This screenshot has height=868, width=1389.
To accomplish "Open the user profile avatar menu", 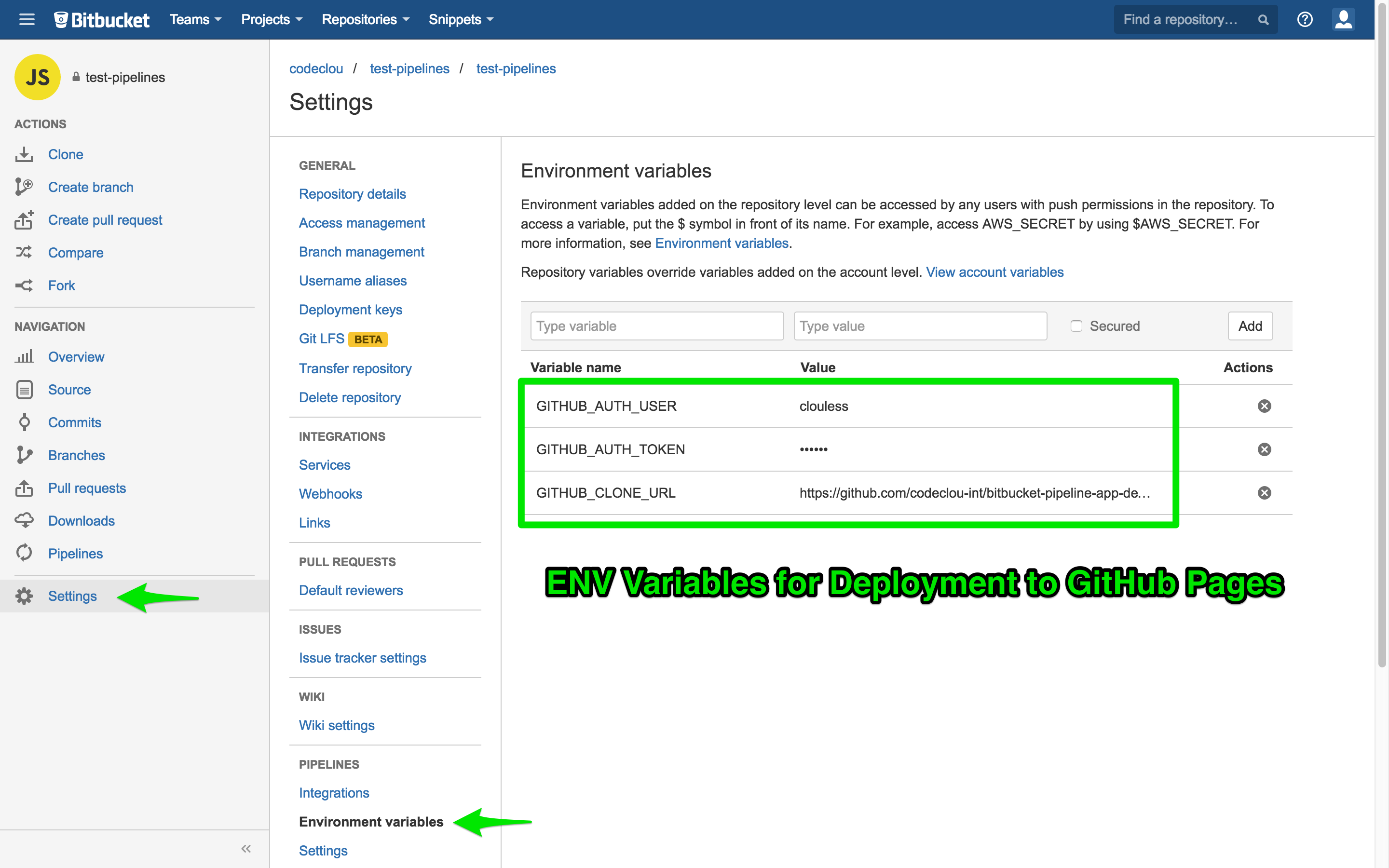I will [x=1343, y=19].
